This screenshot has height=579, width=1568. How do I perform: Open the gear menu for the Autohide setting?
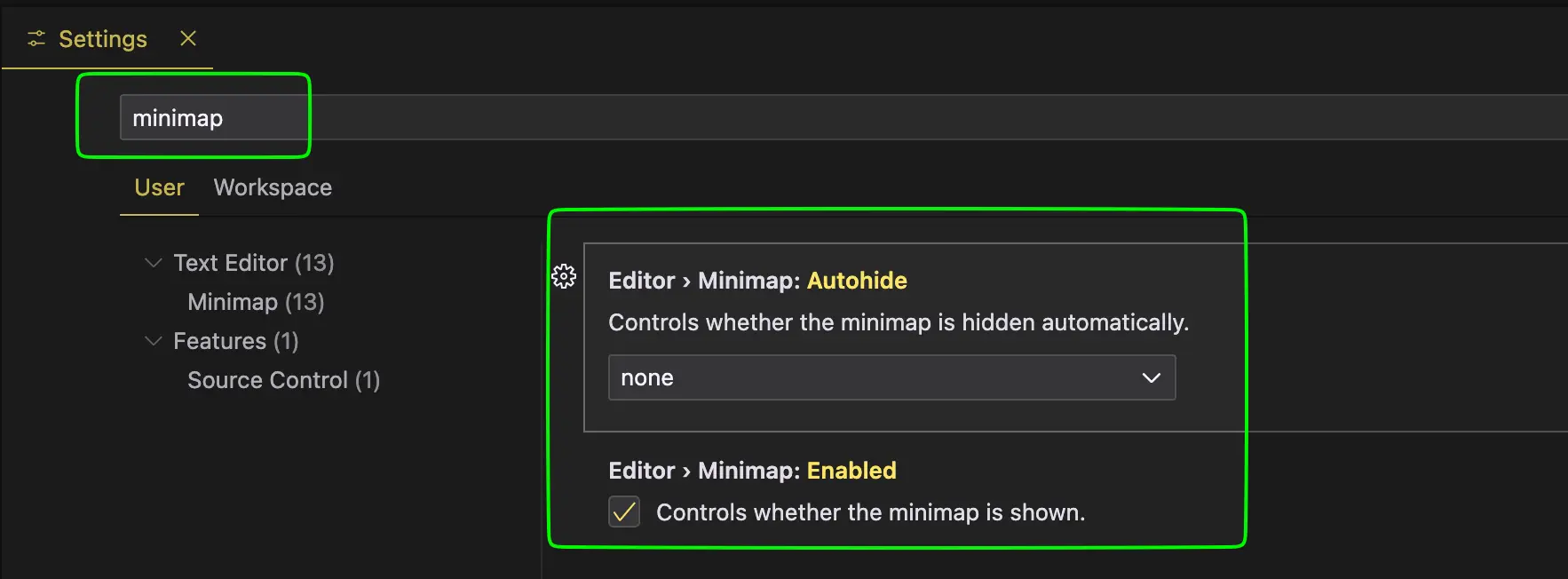(564, 276)
